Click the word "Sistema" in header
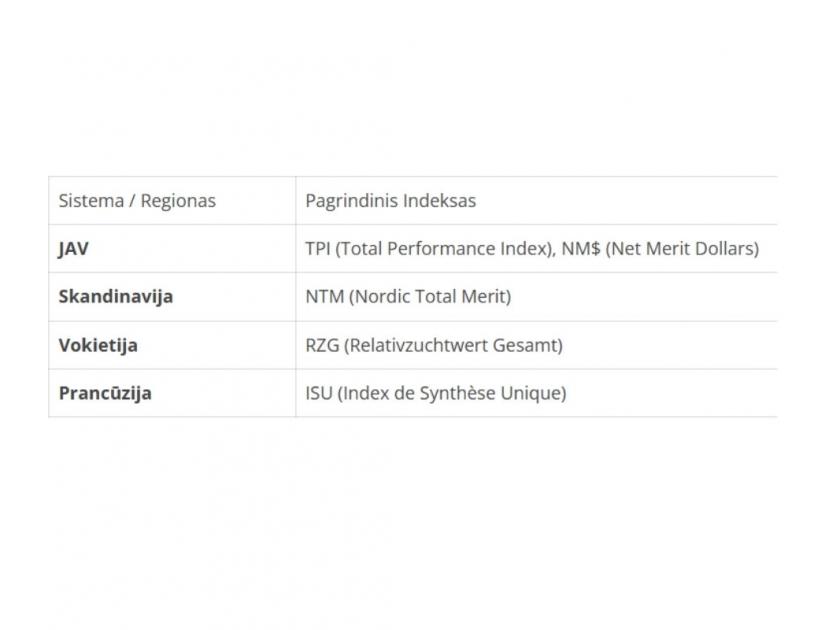 [x=90, y=201]
